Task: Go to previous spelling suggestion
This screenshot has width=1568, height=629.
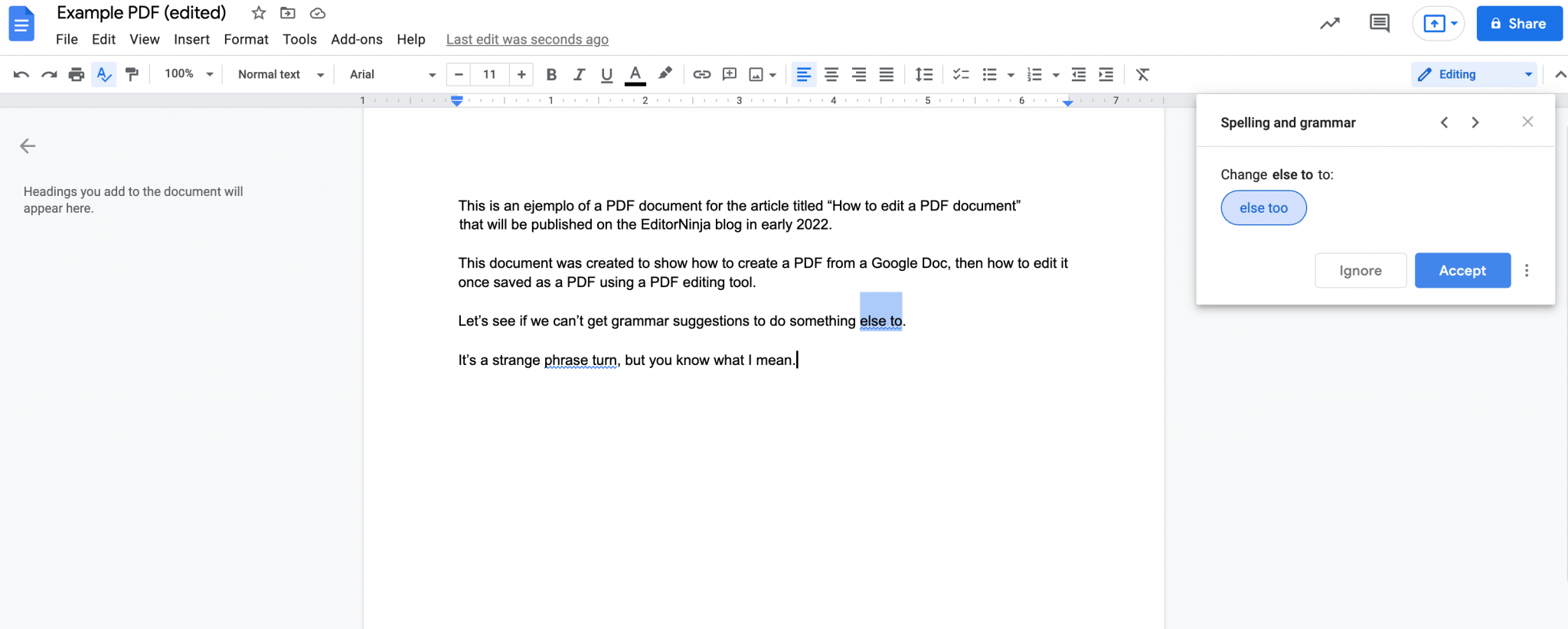Action: (1444, 122)
